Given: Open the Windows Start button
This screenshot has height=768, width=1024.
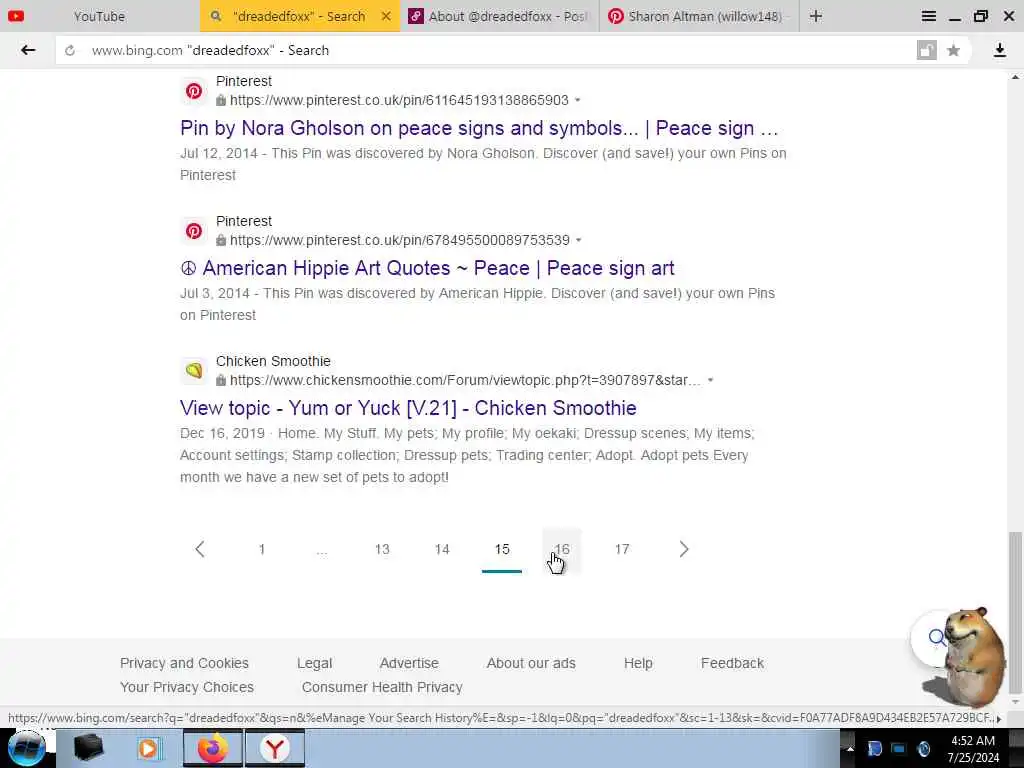Looking at the screenshot, I should pyautogui.click(x=26, y=748).
